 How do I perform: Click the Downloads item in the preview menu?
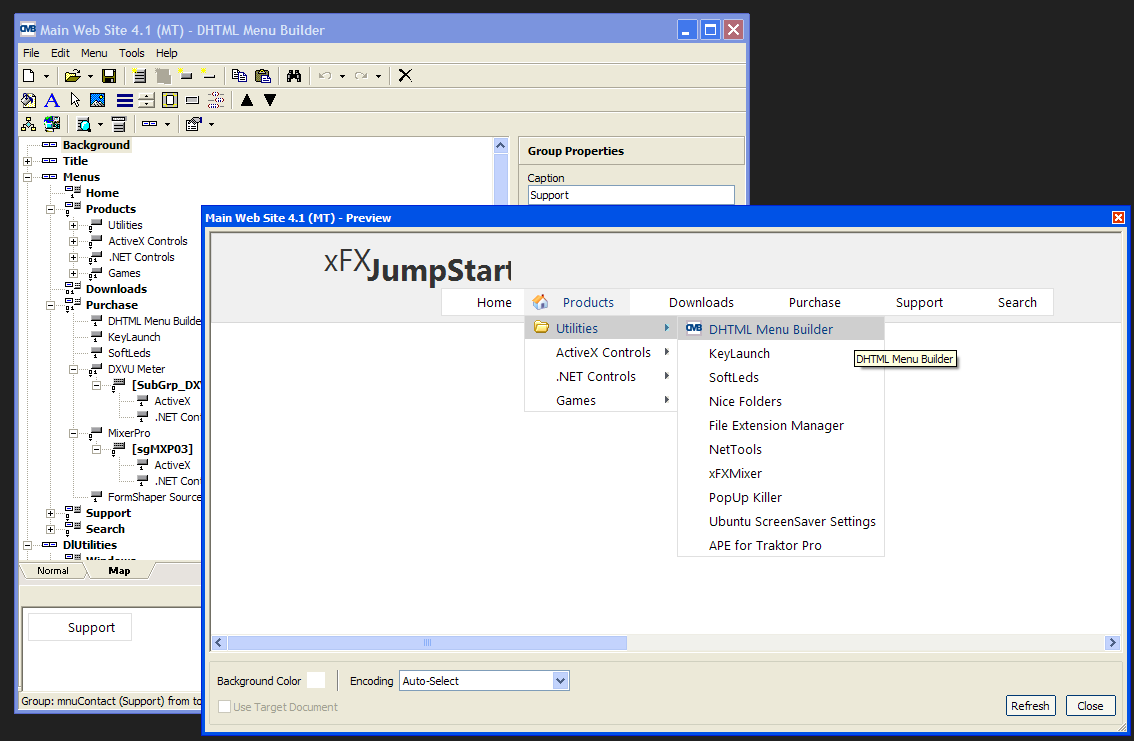pyautogui.click(x=700, y=302)
